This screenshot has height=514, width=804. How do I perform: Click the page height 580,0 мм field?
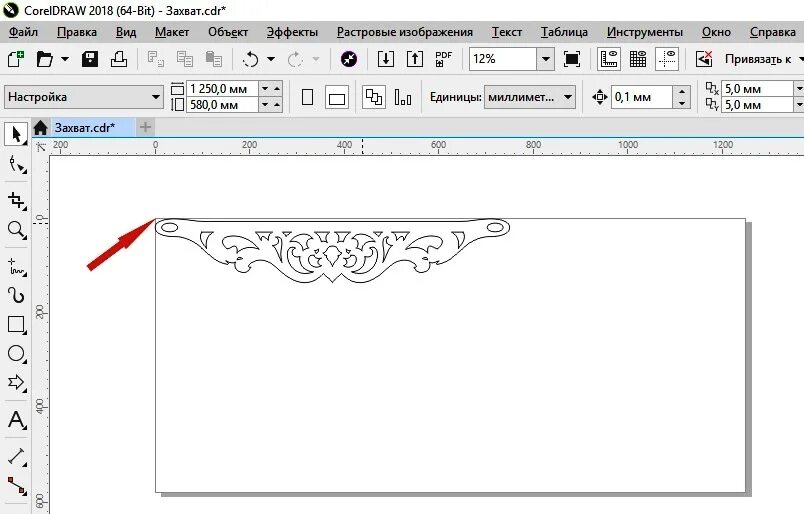point(222,105)
